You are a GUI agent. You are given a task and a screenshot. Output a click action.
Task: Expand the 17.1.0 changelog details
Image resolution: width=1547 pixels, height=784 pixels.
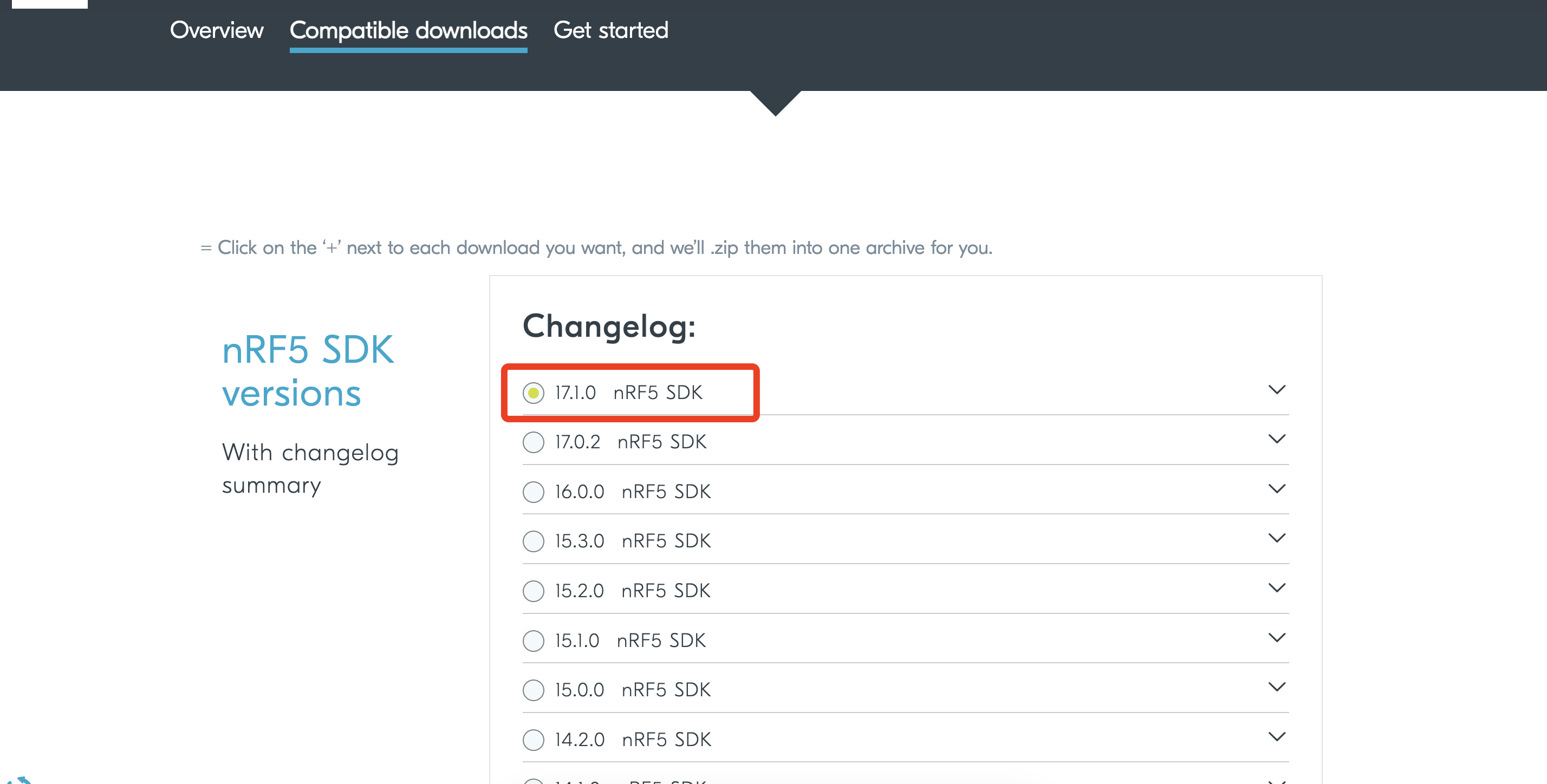coord(1277,390)
